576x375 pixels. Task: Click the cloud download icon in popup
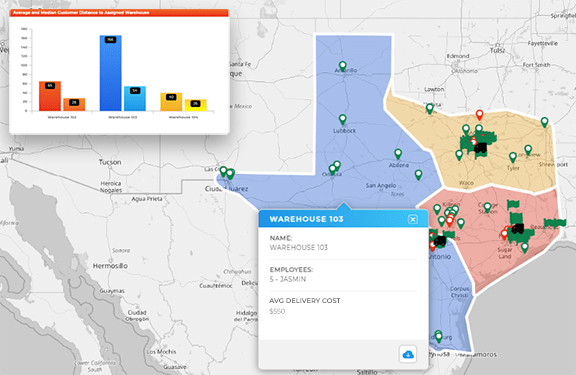pos(408,354)
